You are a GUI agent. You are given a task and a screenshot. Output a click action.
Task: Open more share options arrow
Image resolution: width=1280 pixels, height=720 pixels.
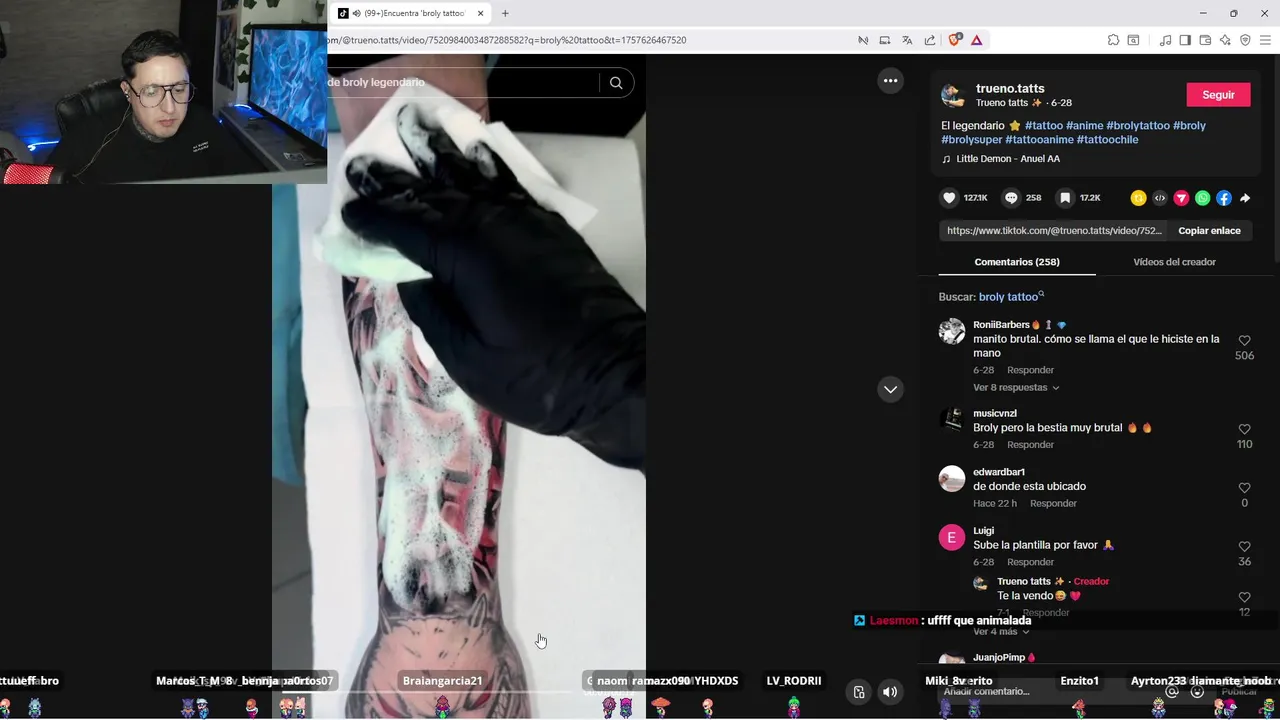[x=1245, y=198]
